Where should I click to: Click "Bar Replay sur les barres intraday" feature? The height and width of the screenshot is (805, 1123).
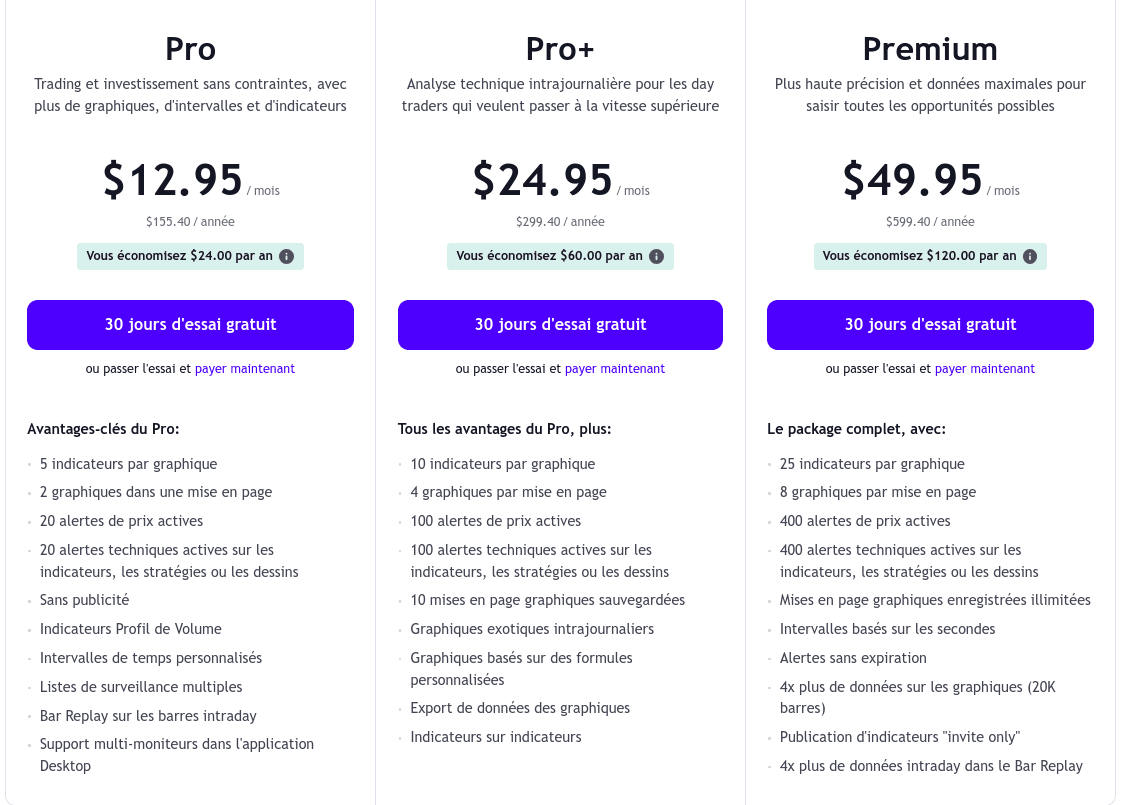[x=148, y=716]
